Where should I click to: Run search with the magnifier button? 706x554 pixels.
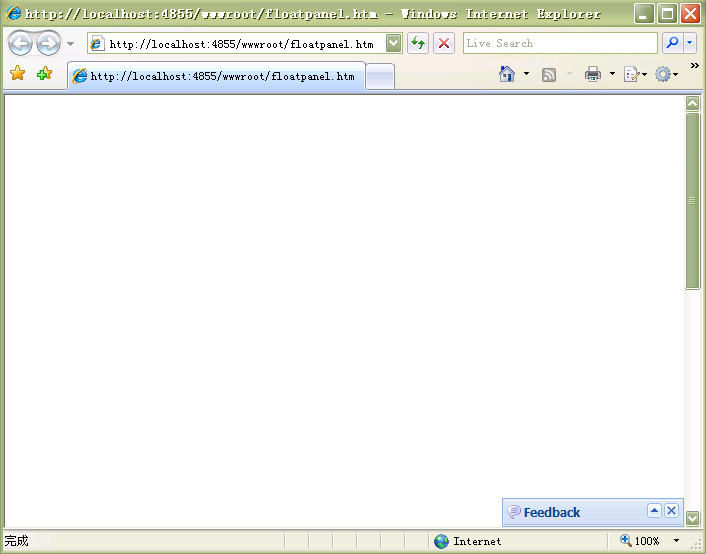click(673, 43)
